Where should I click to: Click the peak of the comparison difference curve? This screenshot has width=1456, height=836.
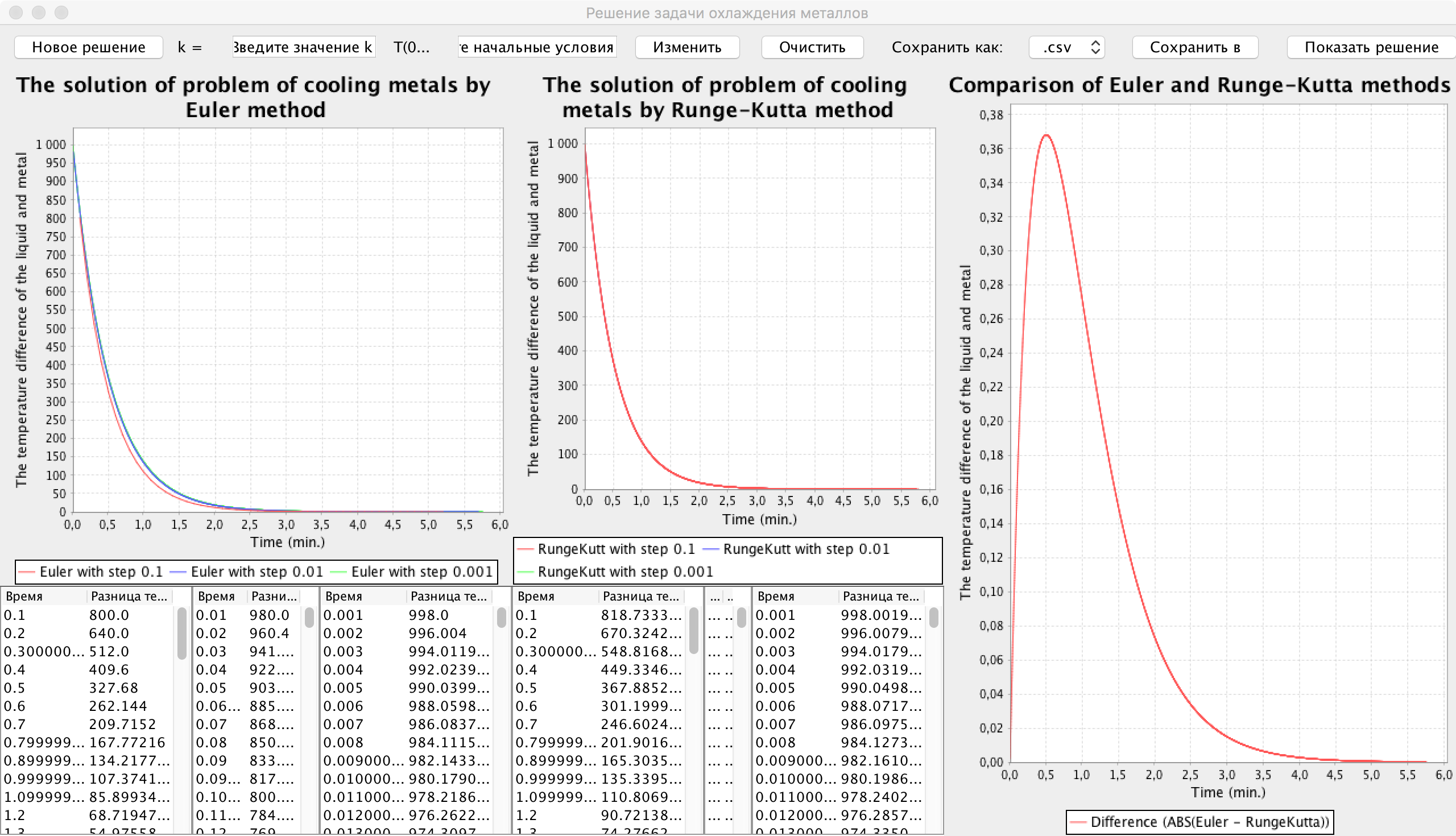(x=1046, y=135)
